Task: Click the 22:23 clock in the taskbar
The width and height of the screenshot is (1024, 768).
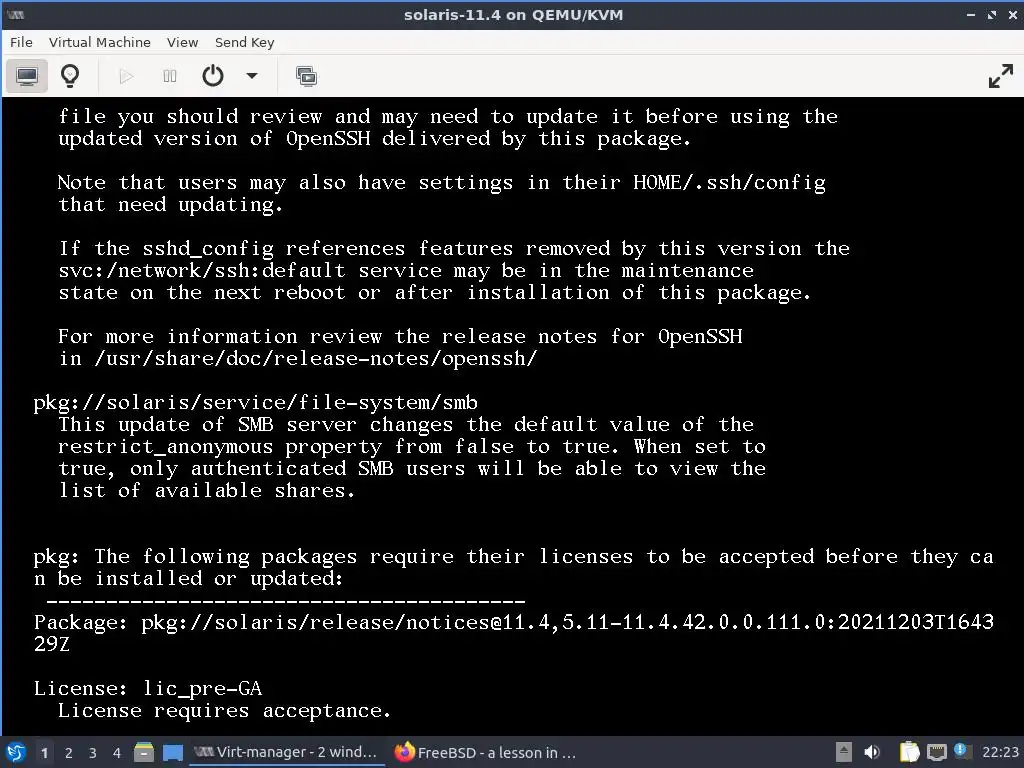Action: [1000, 752]
